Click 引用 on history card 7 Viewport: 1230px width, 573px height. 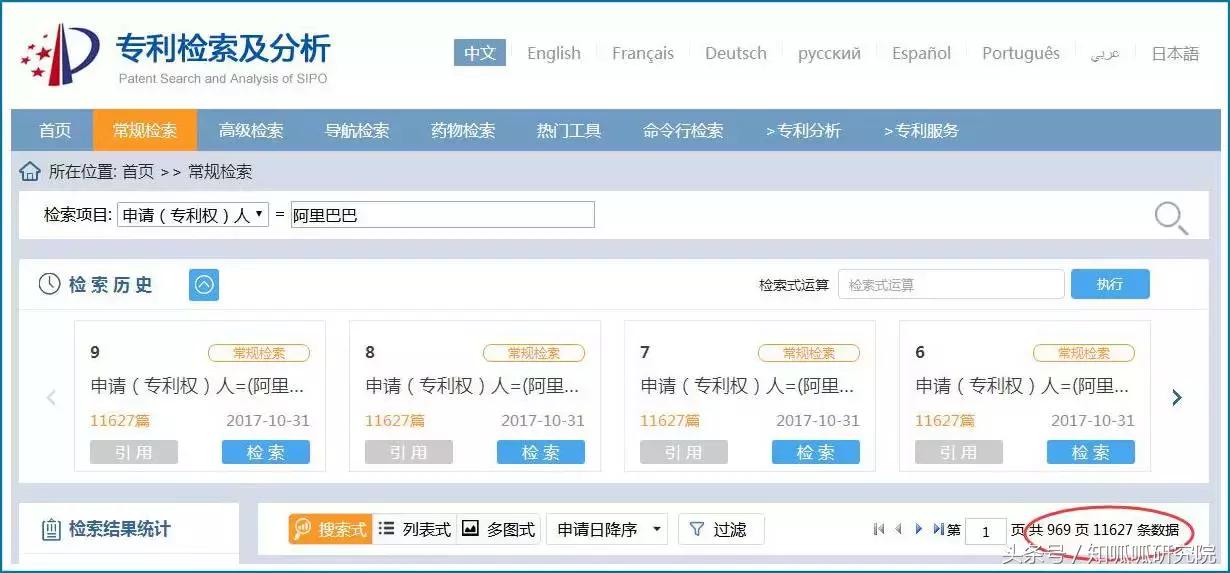(x=684, y=452)
